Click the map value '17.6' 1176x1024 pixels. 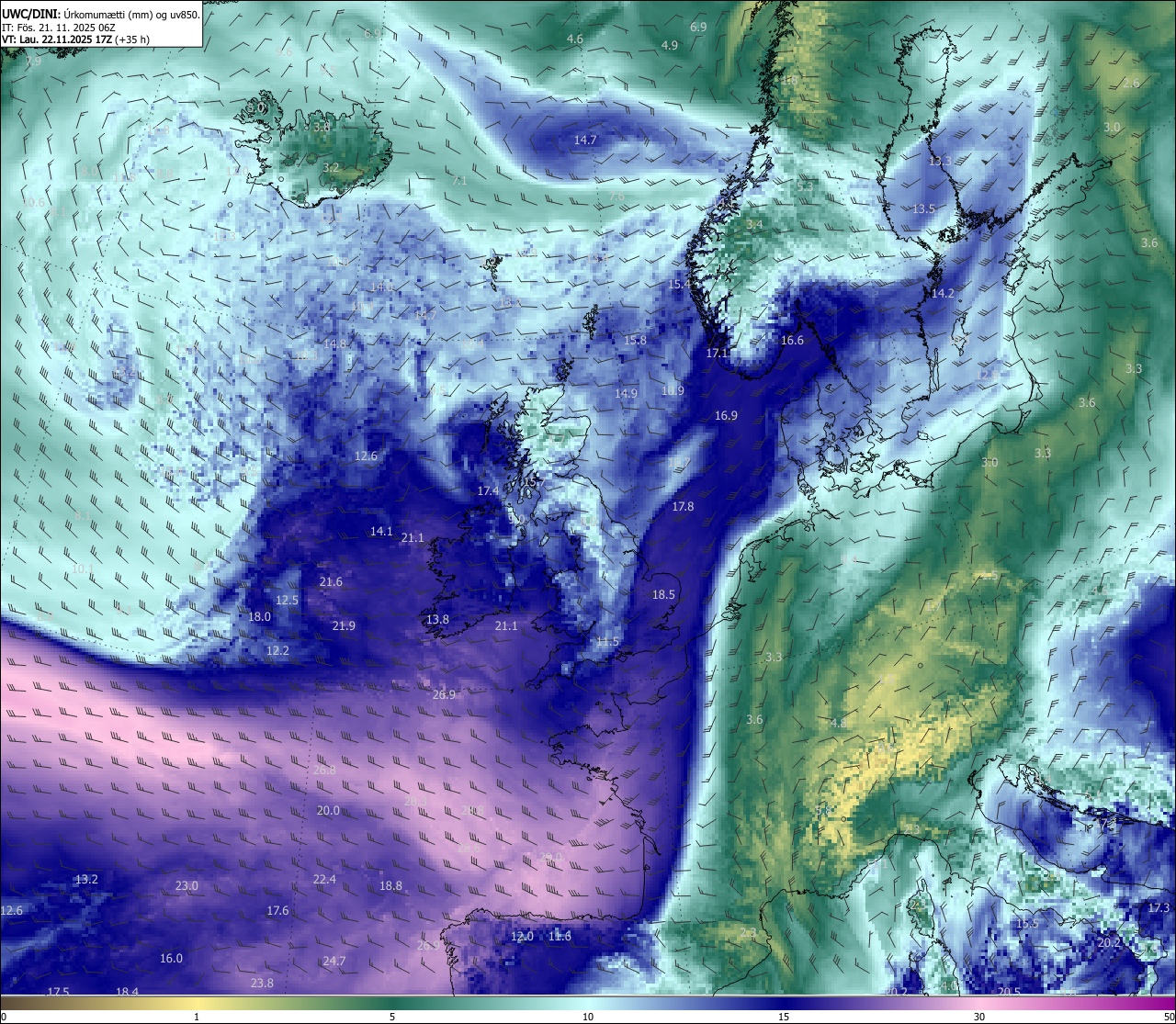[277, 911]
